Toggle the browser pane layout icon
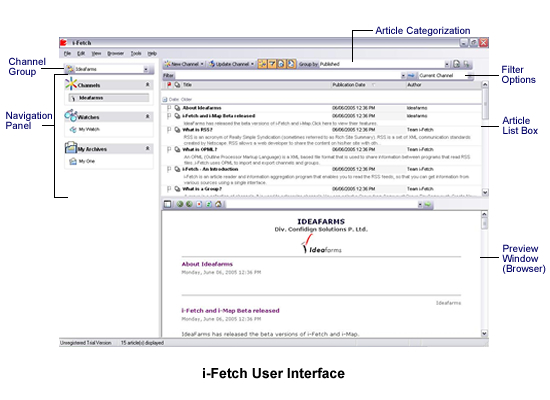Screen dimensions: 550x400 [168, 204]
